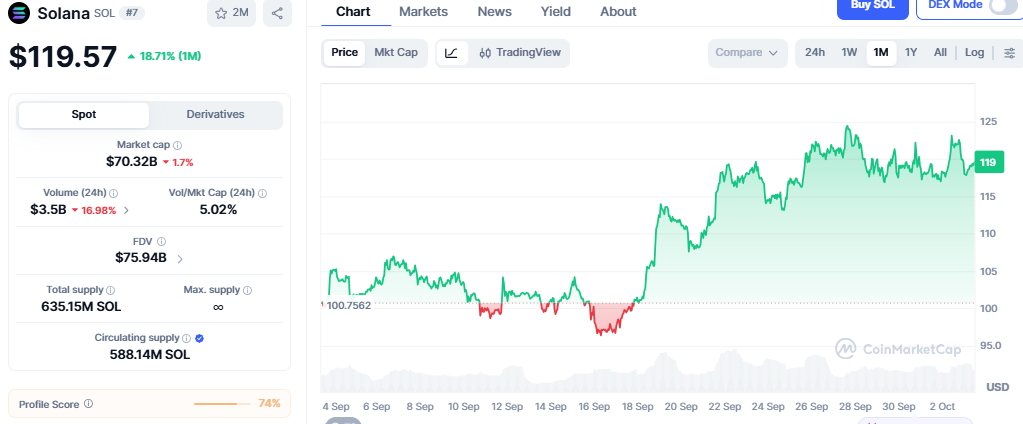Select the line chart icon
Viewport: 1023px width, 424px height.
(x=451, y=53)
